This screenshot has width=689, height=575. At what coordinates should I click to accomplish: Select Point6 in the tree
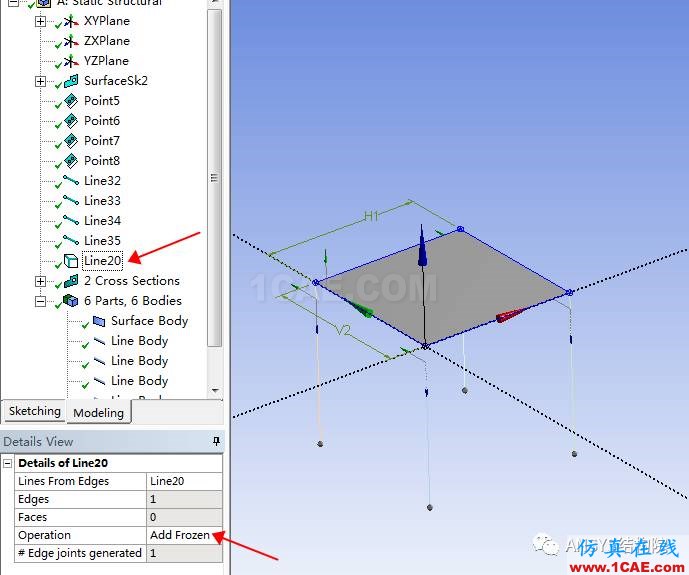[x=102, y=121]
